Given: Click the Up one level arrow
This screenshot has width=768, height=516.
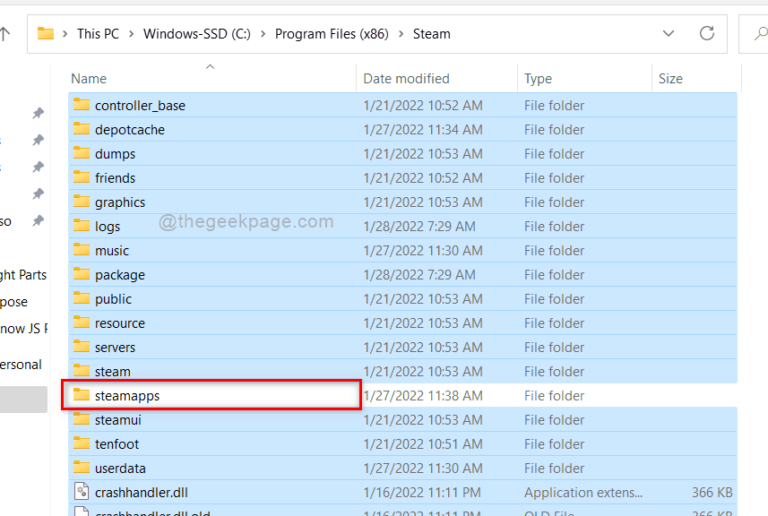Looking at the screenshot, I should 5,34.
